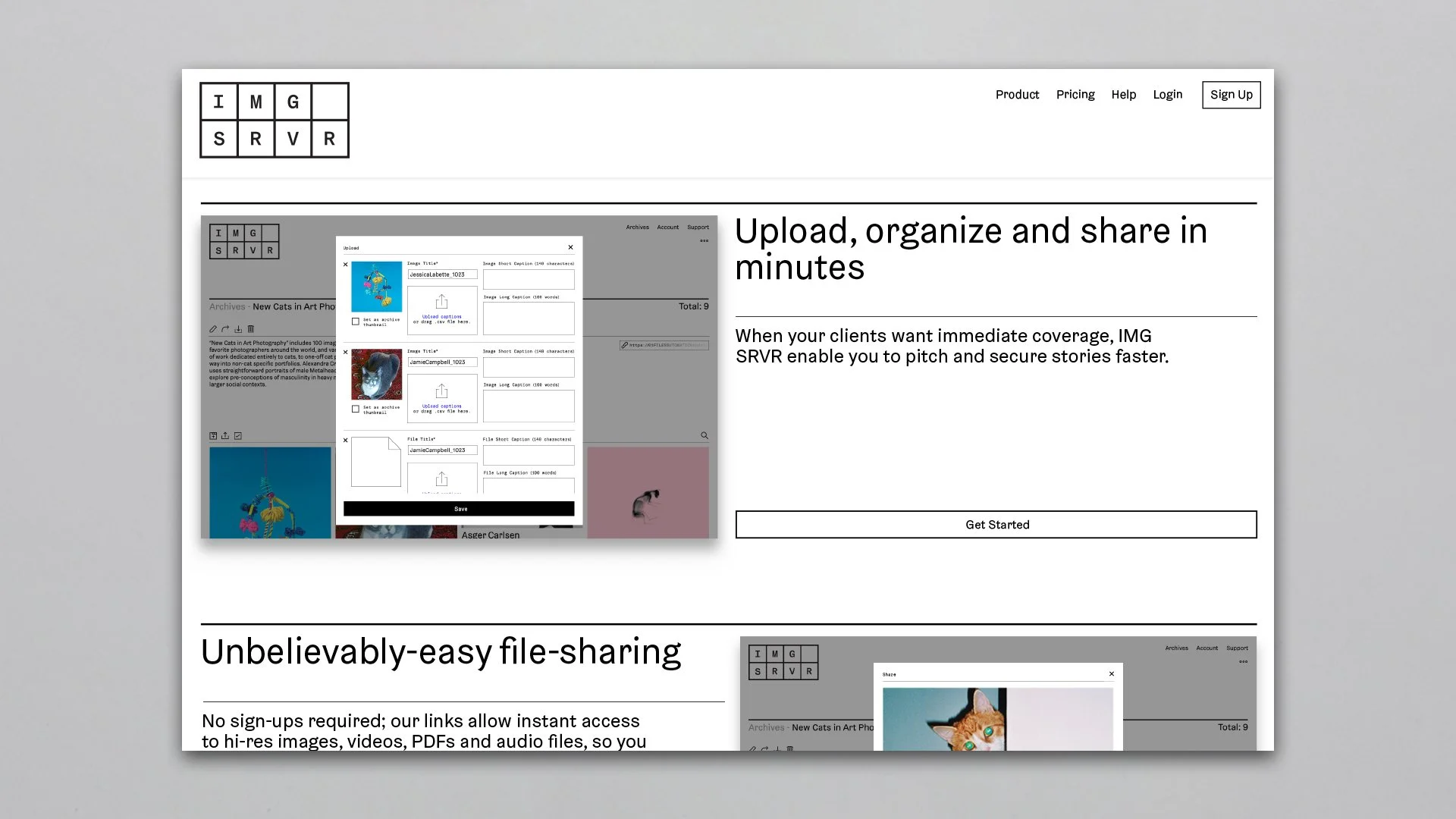1456x819 pixels.
Task: Open the Product menu item
Action: click(x=1017, y=95)
